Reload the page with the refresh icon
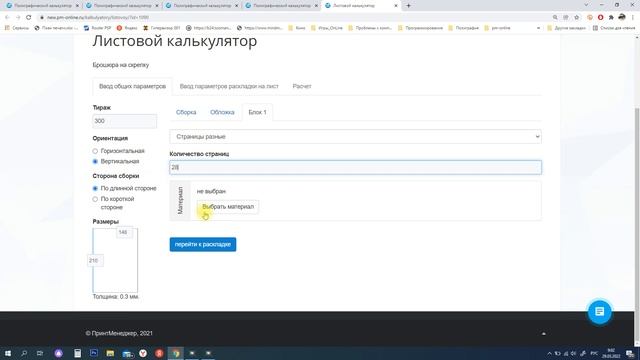The width and height of the screenshot is (640, 360). tap(29, 18)
